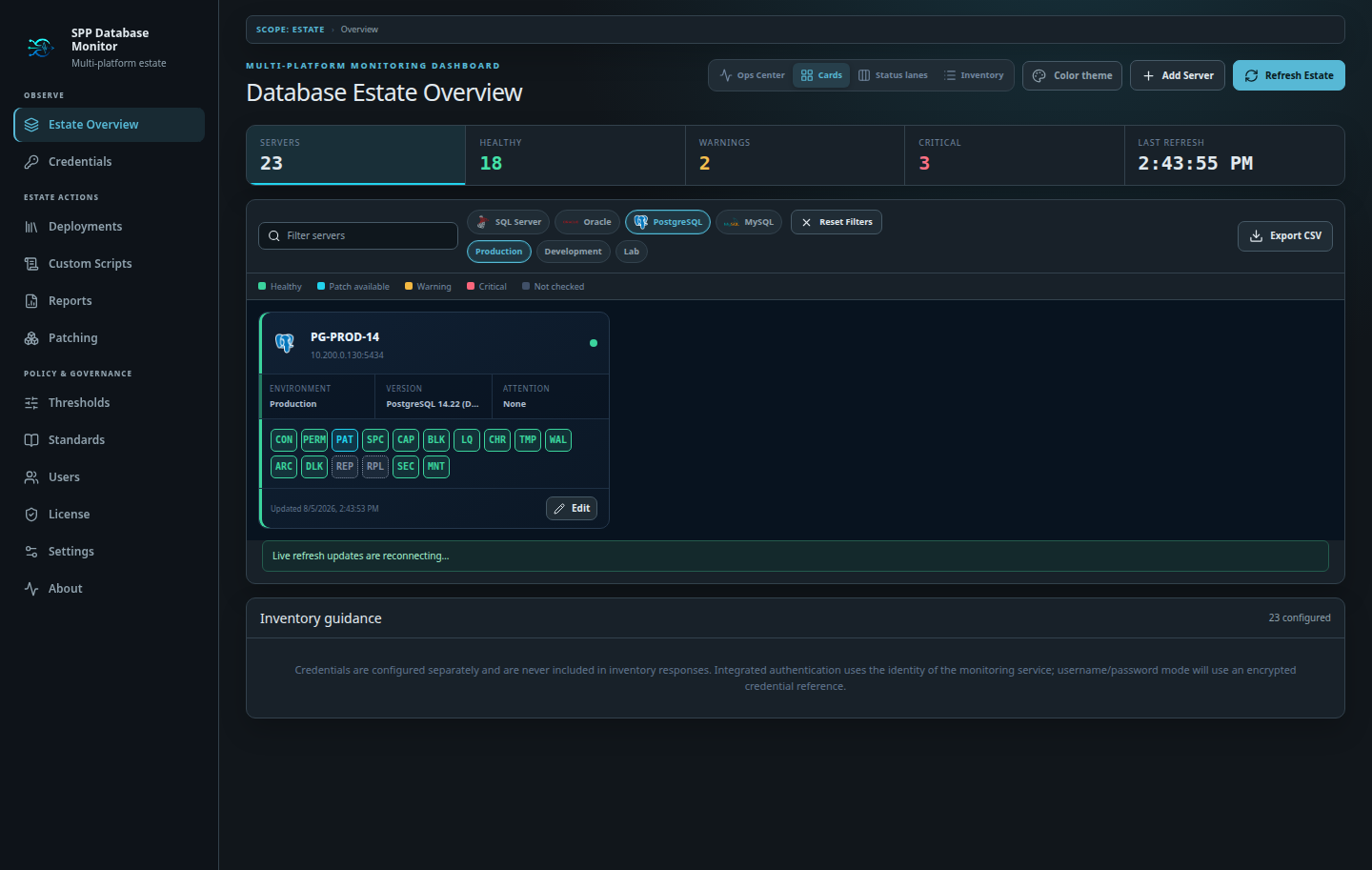Click the License shield icon
The width and height of the screenshot is (1372, 870).
(x=31, y=515)
